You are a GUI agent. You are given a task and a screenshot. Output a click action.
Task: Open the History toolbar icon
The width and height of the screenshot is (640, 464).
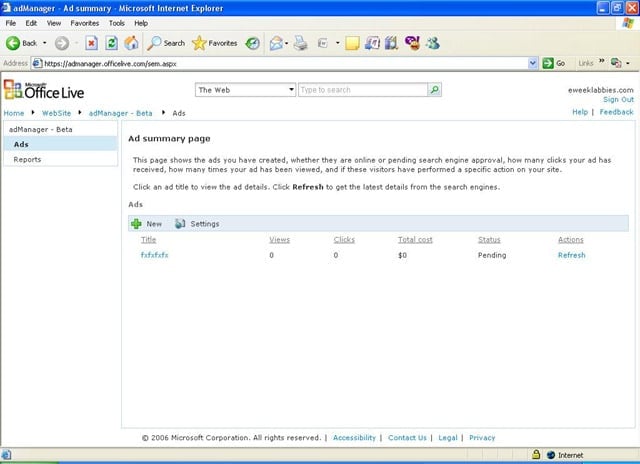pos(252,43)
